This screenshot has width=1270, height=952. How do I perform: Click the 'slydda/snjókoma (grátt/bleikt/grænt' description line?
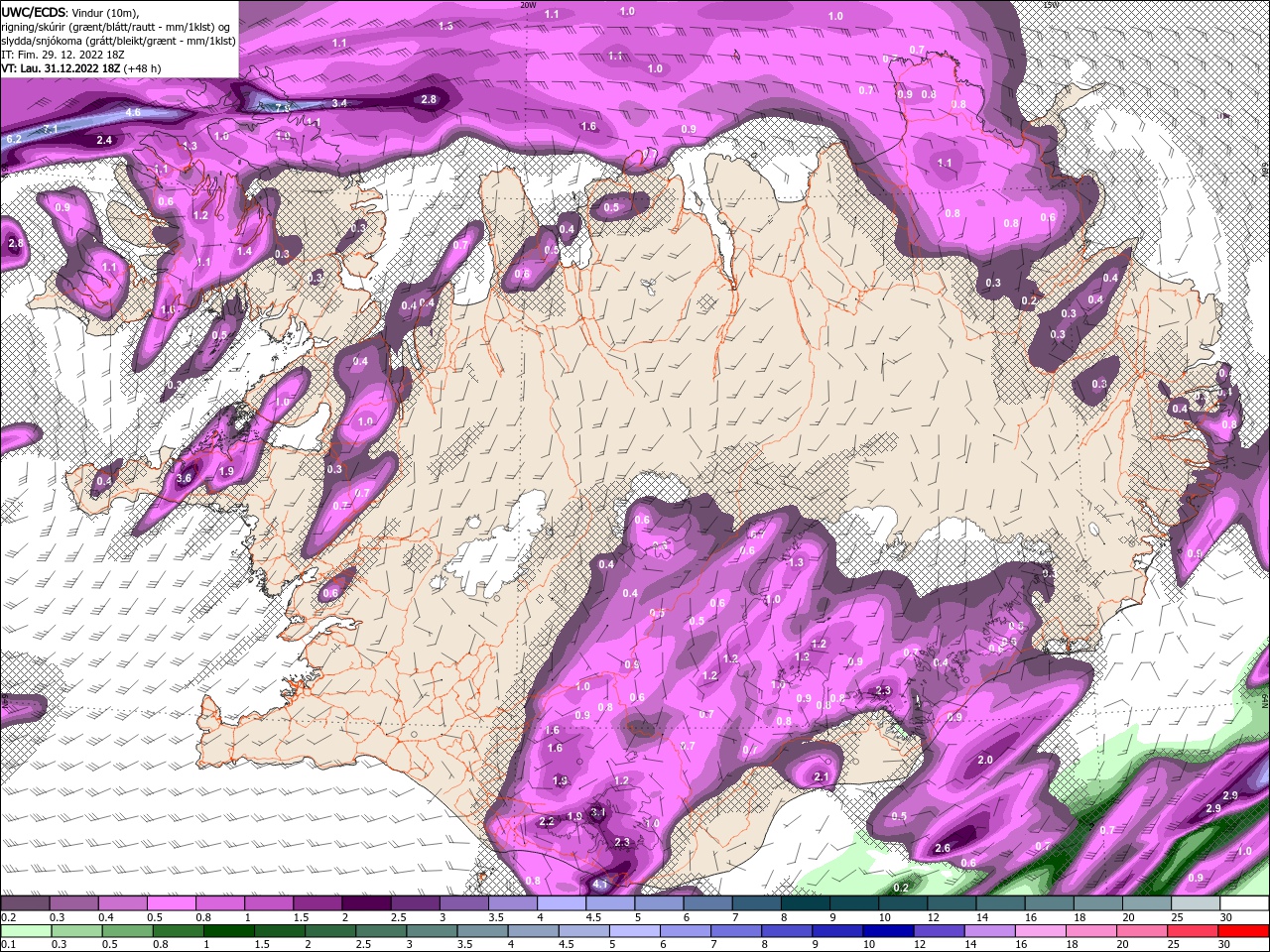point(117,41)
